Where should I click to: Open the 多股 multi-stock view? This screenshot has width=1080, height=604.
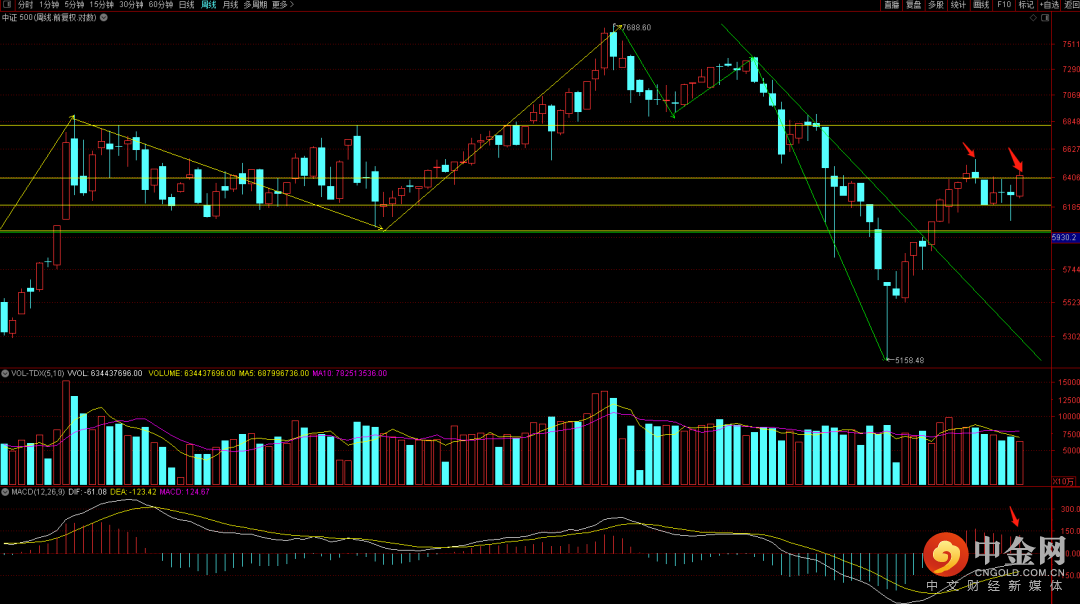936,5
